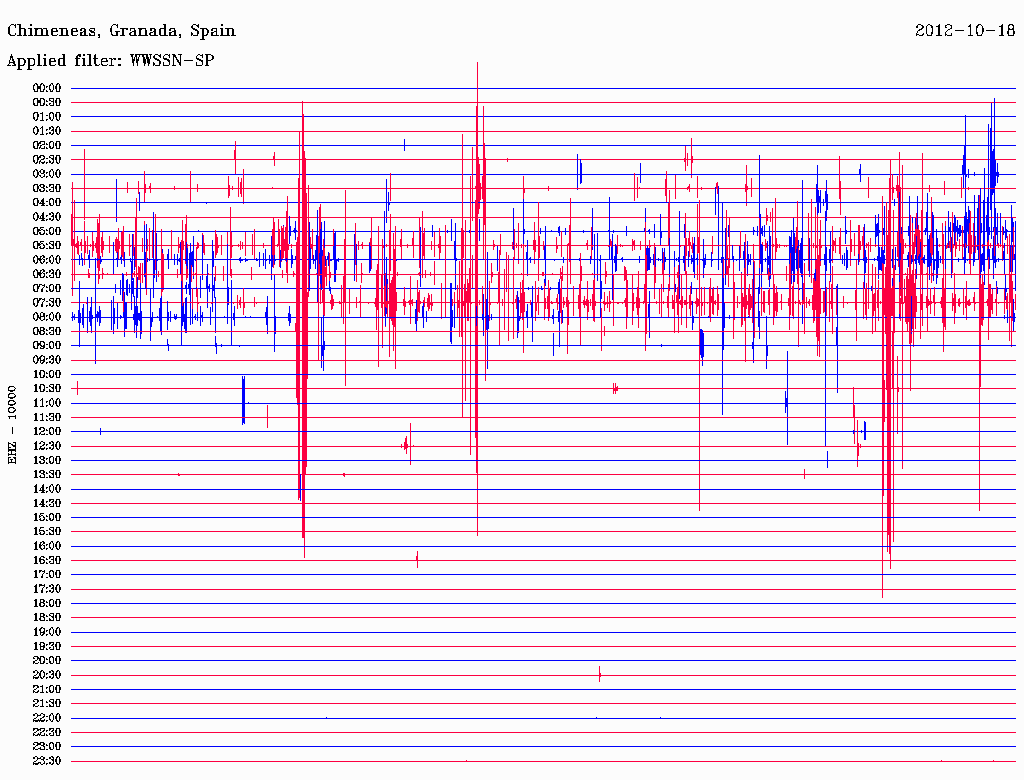Select the 16:30 time label
Viewport: 1024px width, 780px height.
click(x=46, y=561)
